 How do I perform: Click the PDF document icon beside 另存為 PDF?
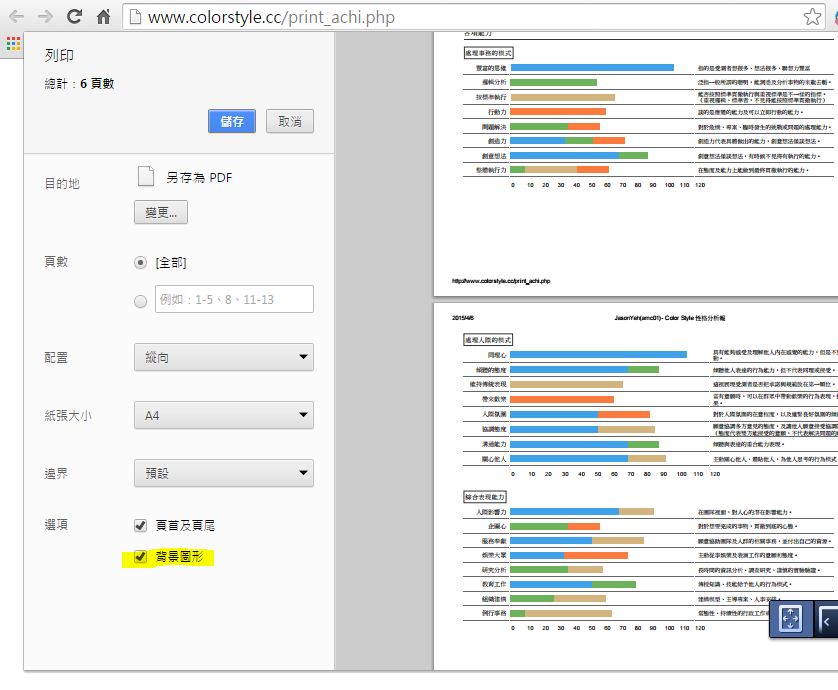[146, 177]
